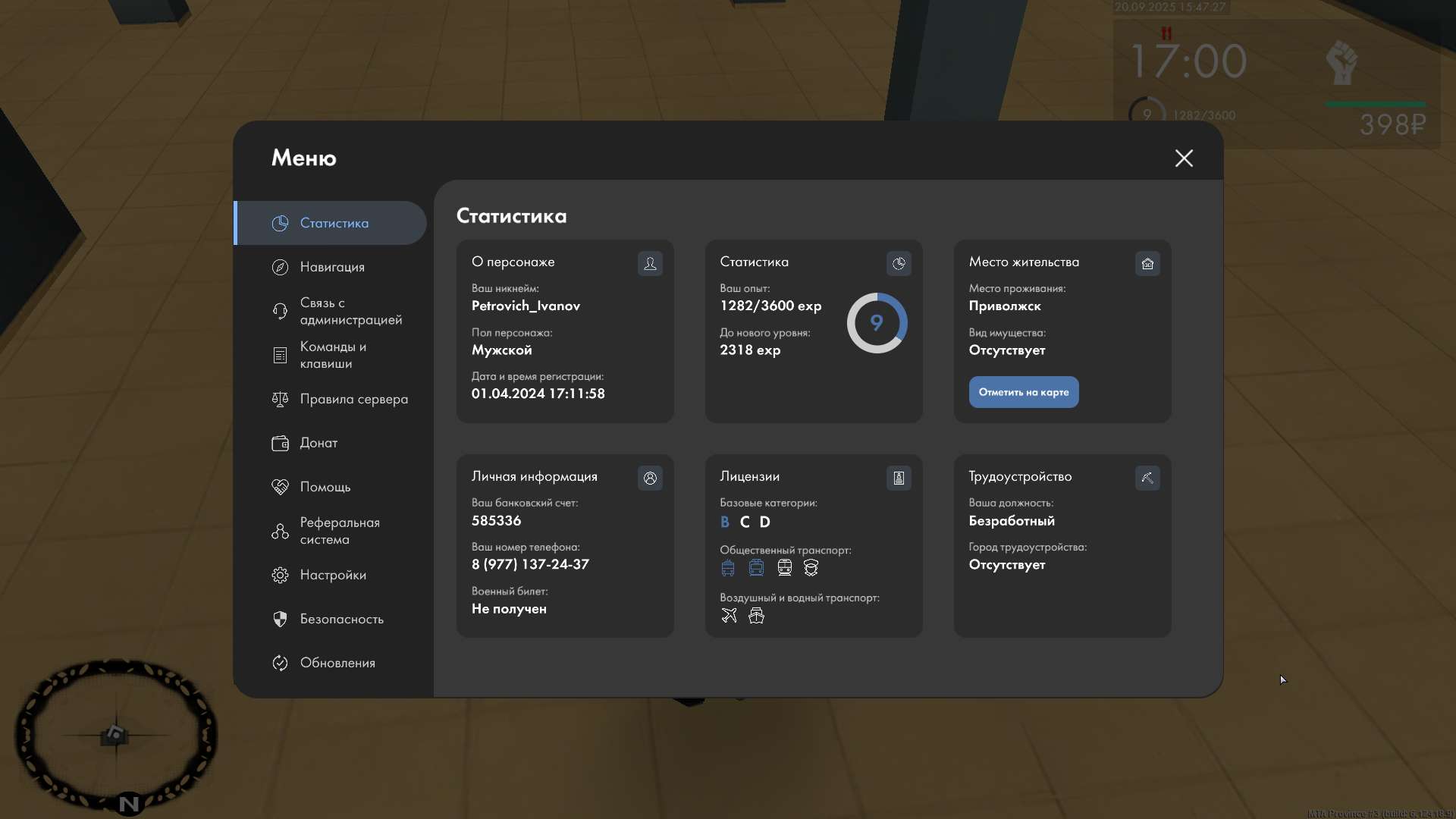This screenshot has height=819, width=1456.
Task: Click the character profile icon in О персонаже card
Action: (650, 263)
